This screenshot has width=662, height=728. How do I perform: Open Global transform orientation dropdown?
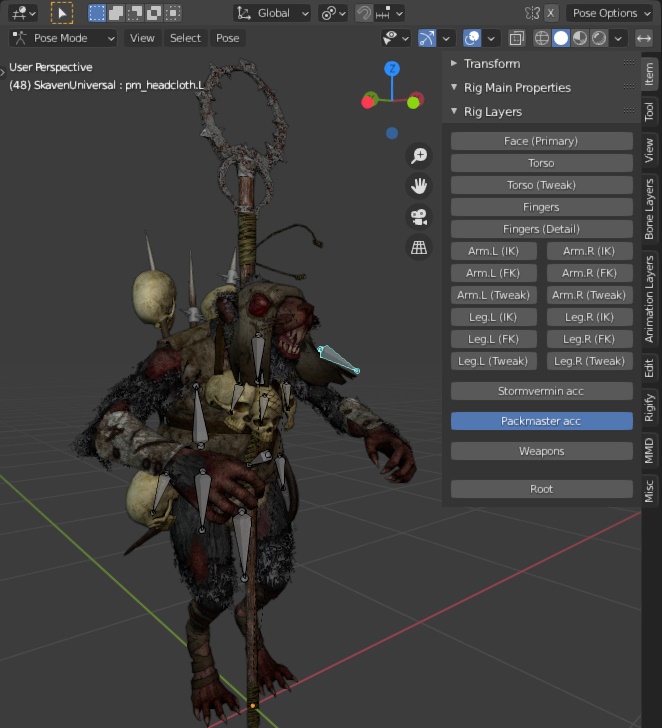(272, 13)
